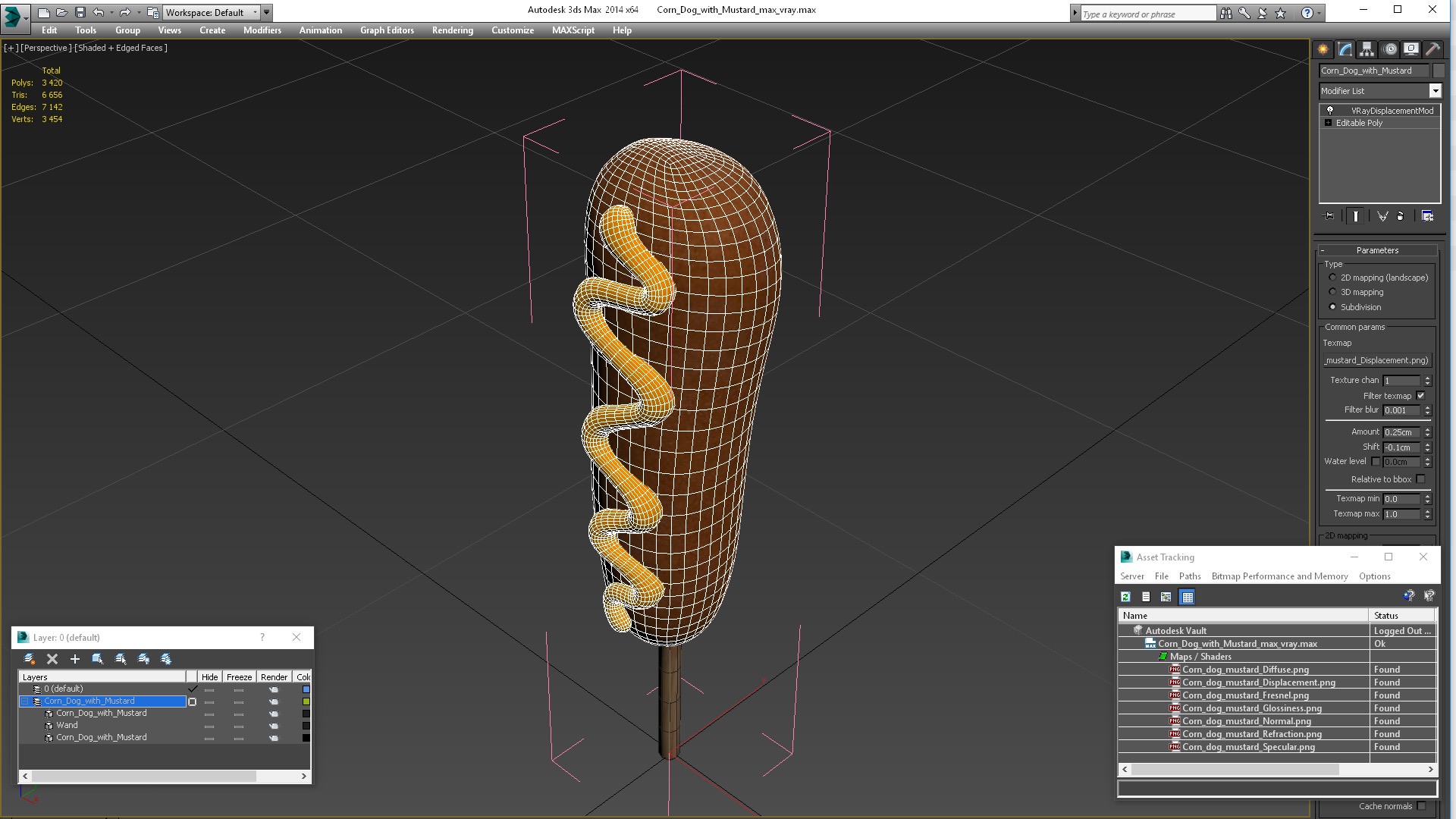The width and height of the screenshot is (1456, 819).
Task: Click the Texmap mustard_Displacement.png button
Action: [x=1377, y=361]
